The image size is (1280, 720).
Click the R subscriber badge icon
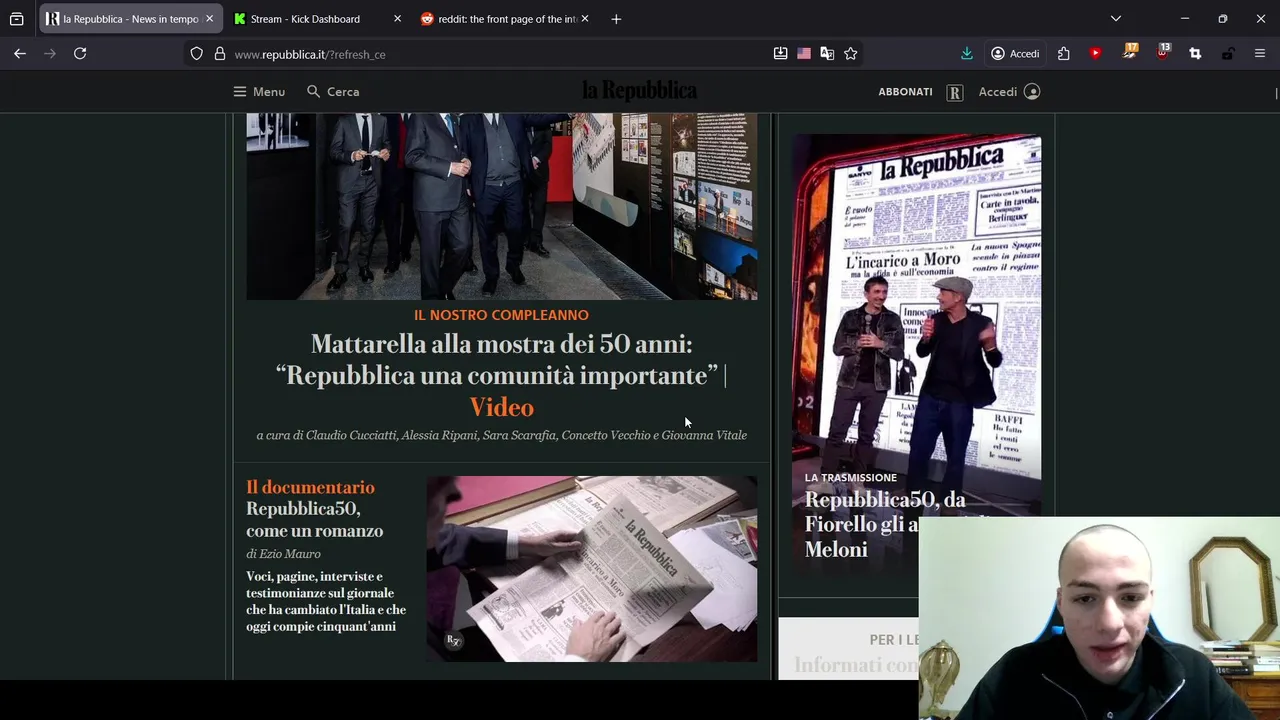(x=955, y=92)
